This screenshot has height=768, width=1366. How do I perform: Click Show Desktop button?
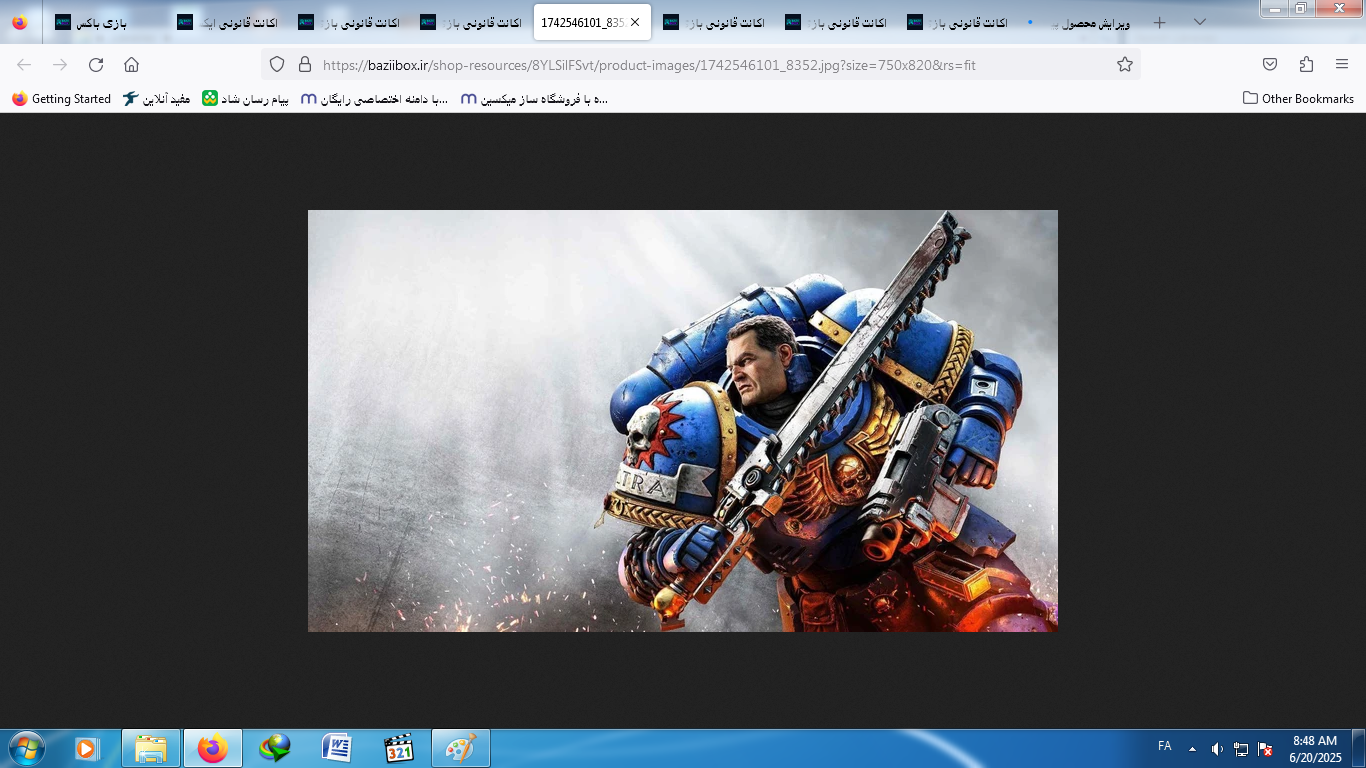click(1359, 748)
